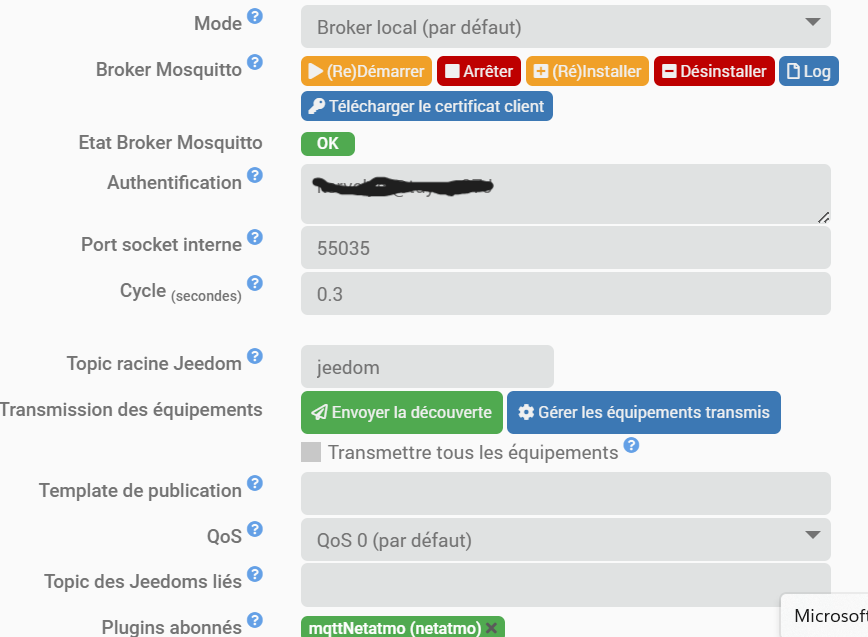Open help icon beside Plugins abonnés
Viewport: 868px width, 637px height.
pos(255,620)
